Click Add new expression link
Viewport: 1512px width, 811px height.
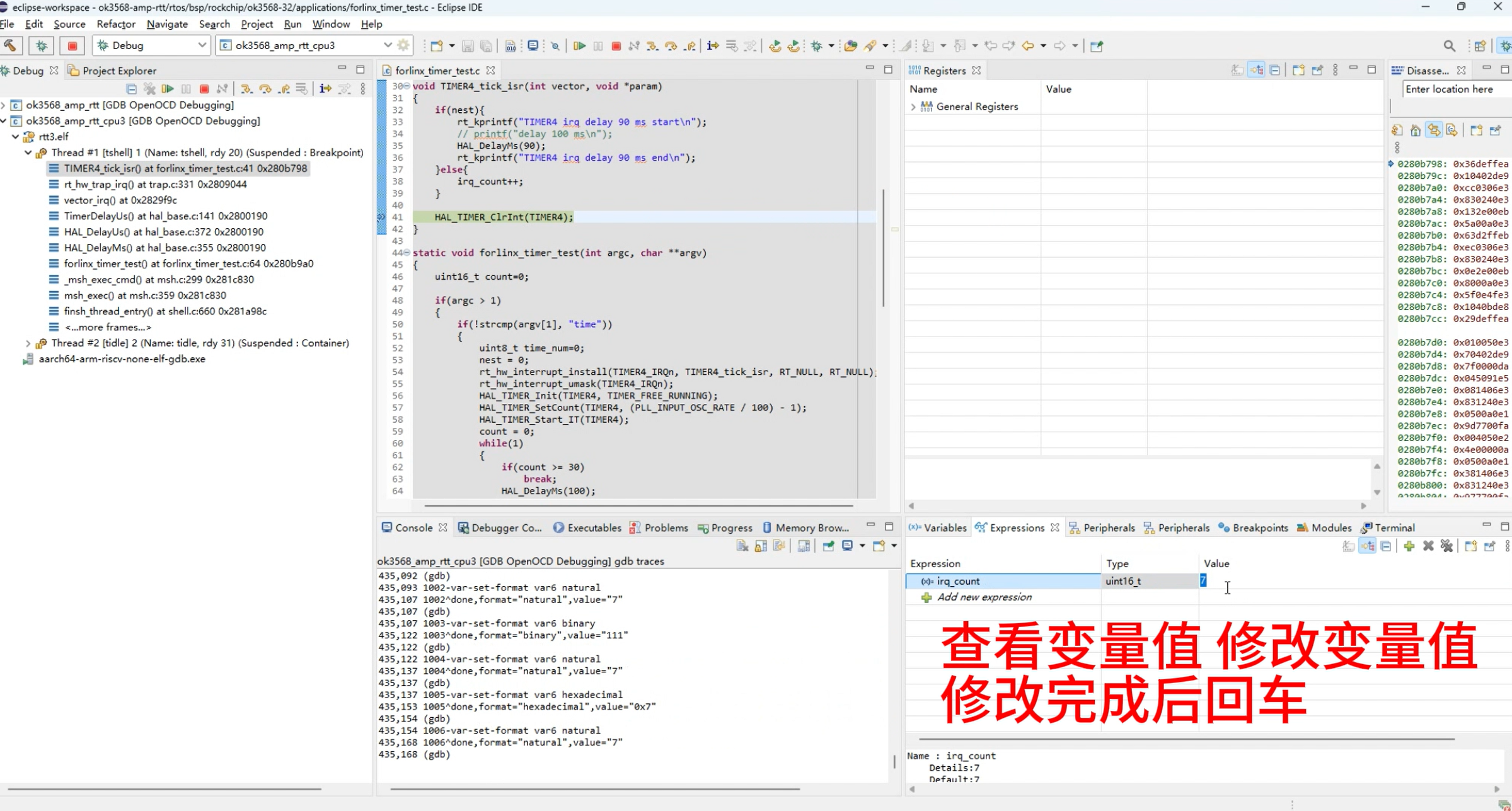tap(984, 597)
